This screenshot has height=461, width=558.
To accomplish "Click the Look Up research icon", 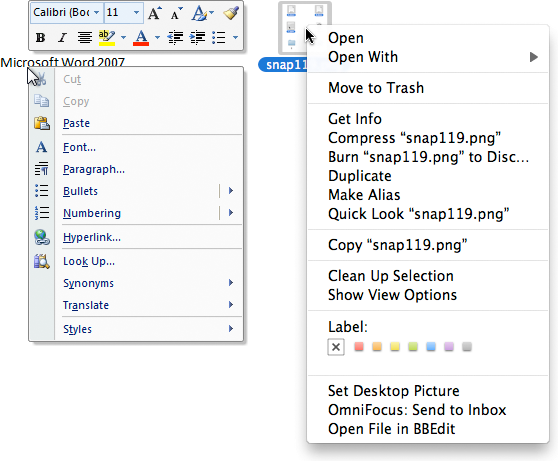I will click(42, 261).
